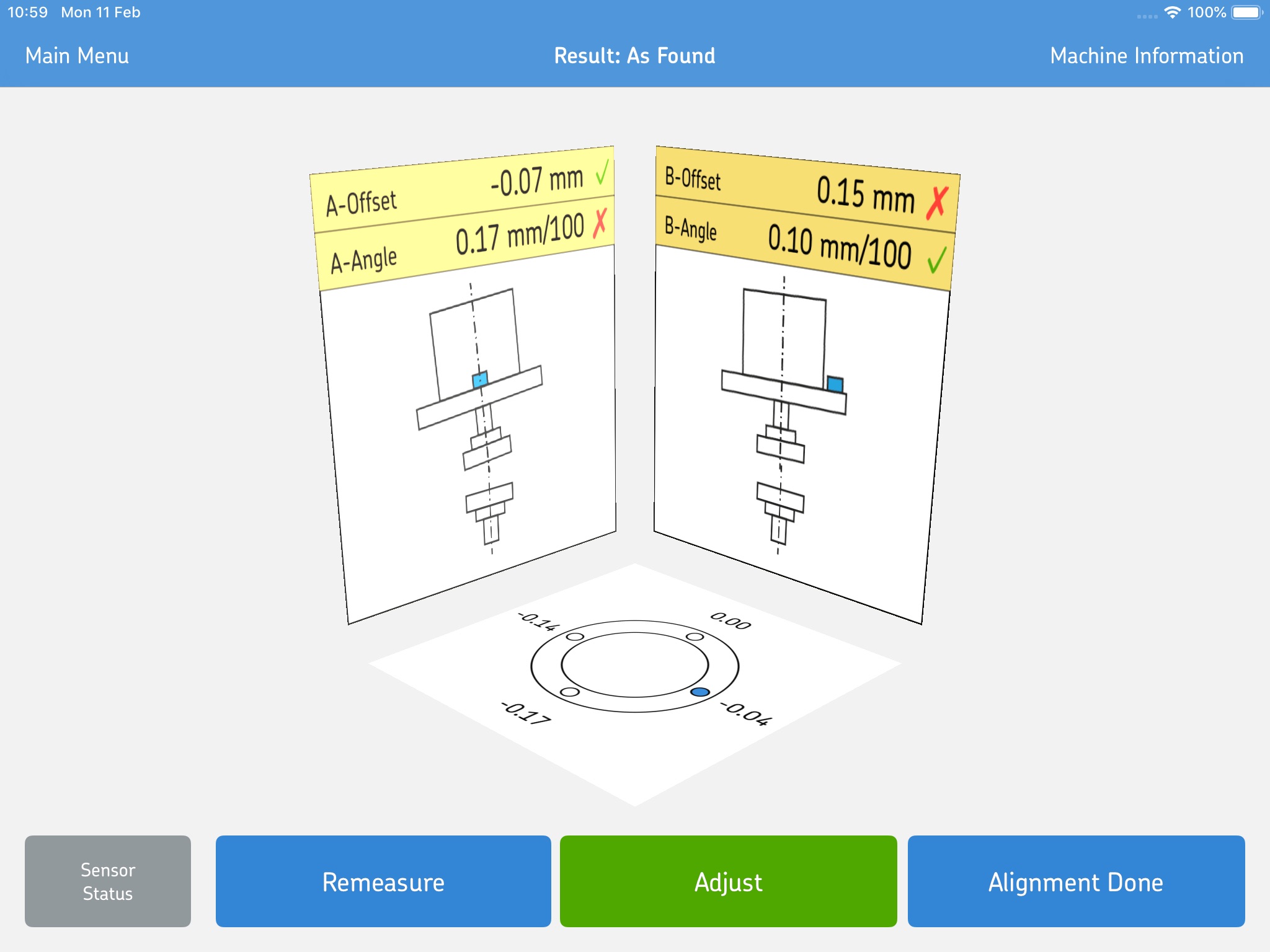Select flange bolt labeled -0.17
Screen dimensions: 1270x952
tap(569, 692)
